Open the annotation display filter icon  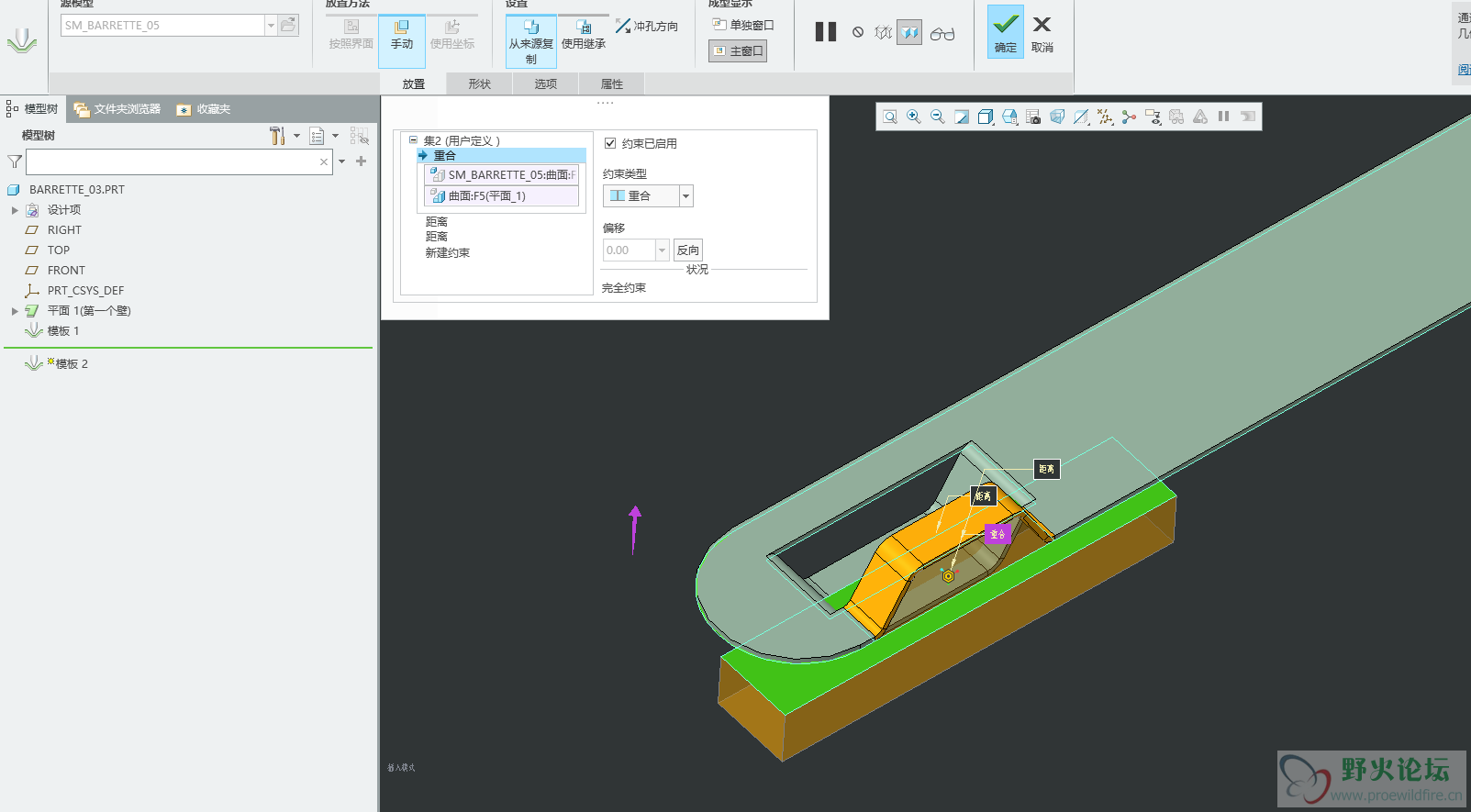tap(1153, 117)
